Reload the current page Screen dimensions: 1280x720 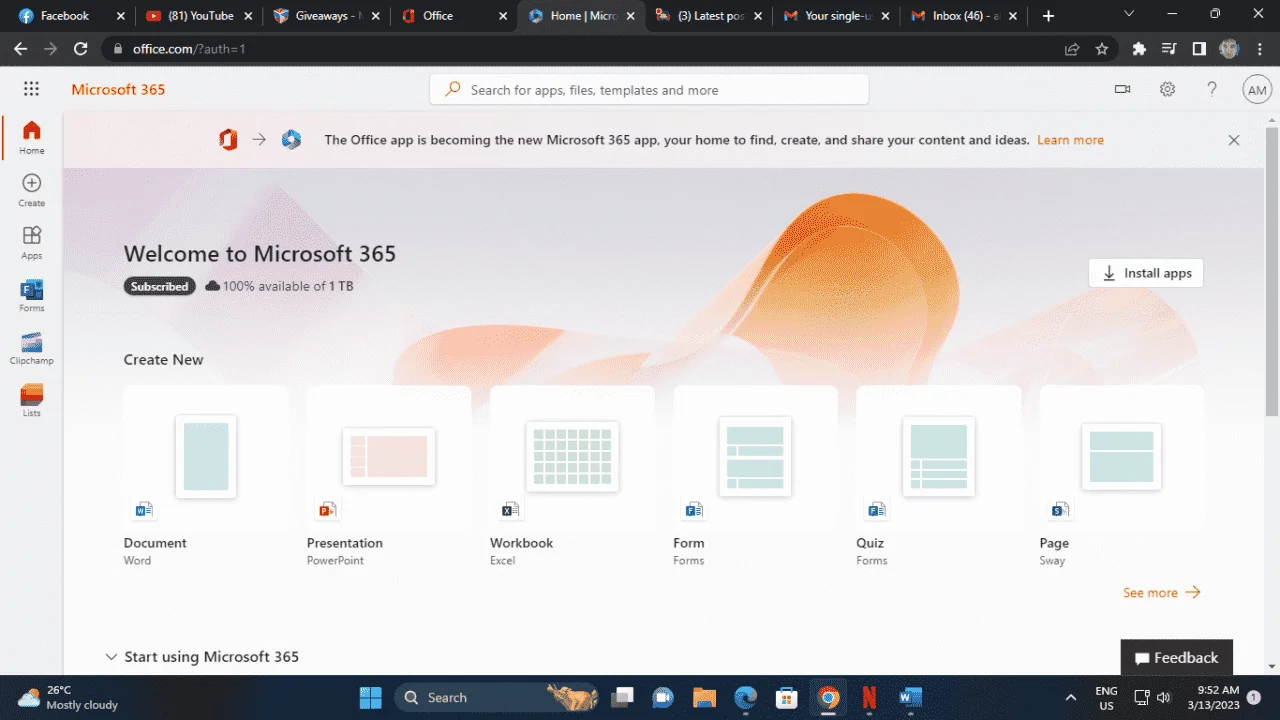[x=81, y=49]
